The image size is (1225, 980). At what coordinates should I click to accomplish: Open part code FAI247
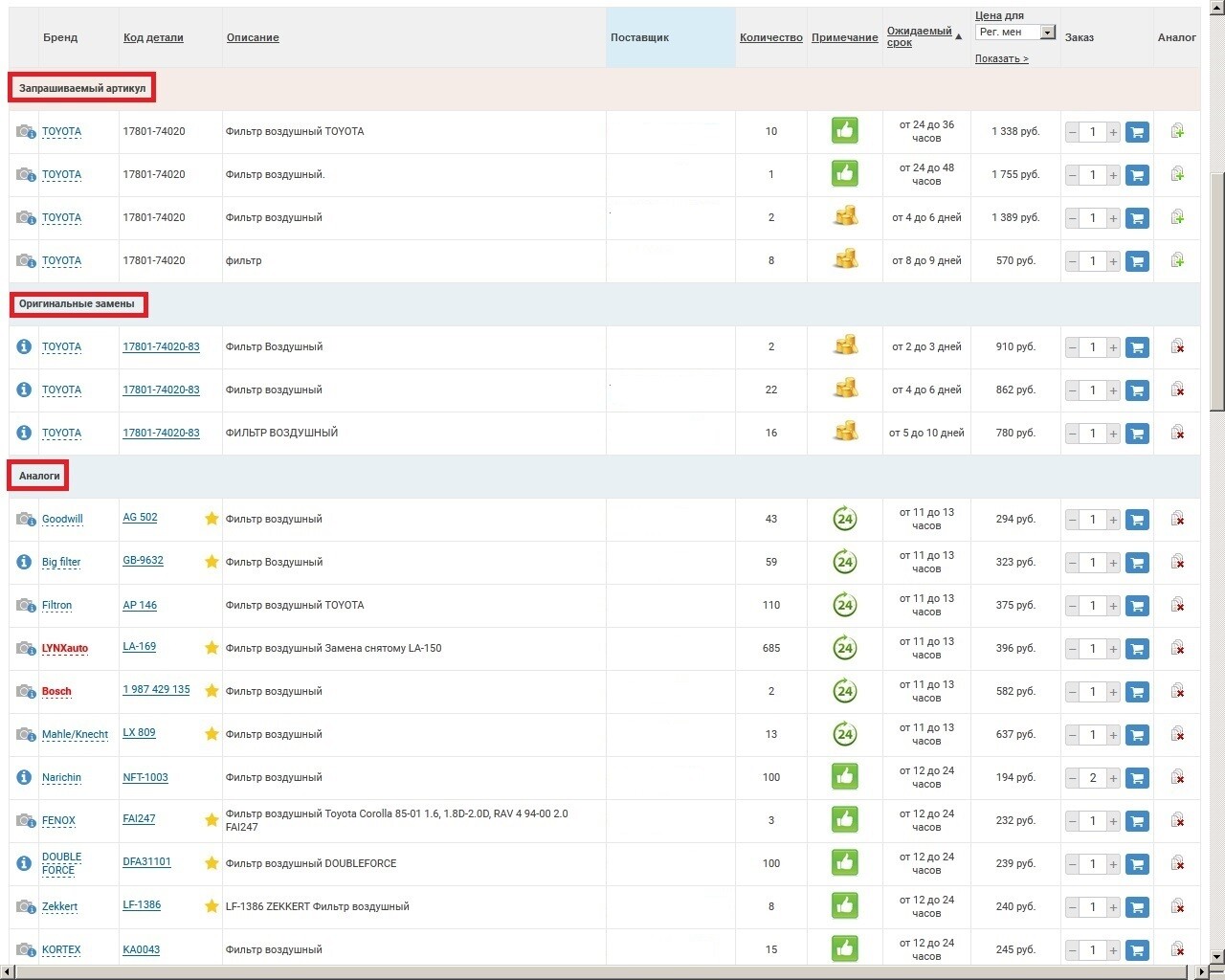139,818
